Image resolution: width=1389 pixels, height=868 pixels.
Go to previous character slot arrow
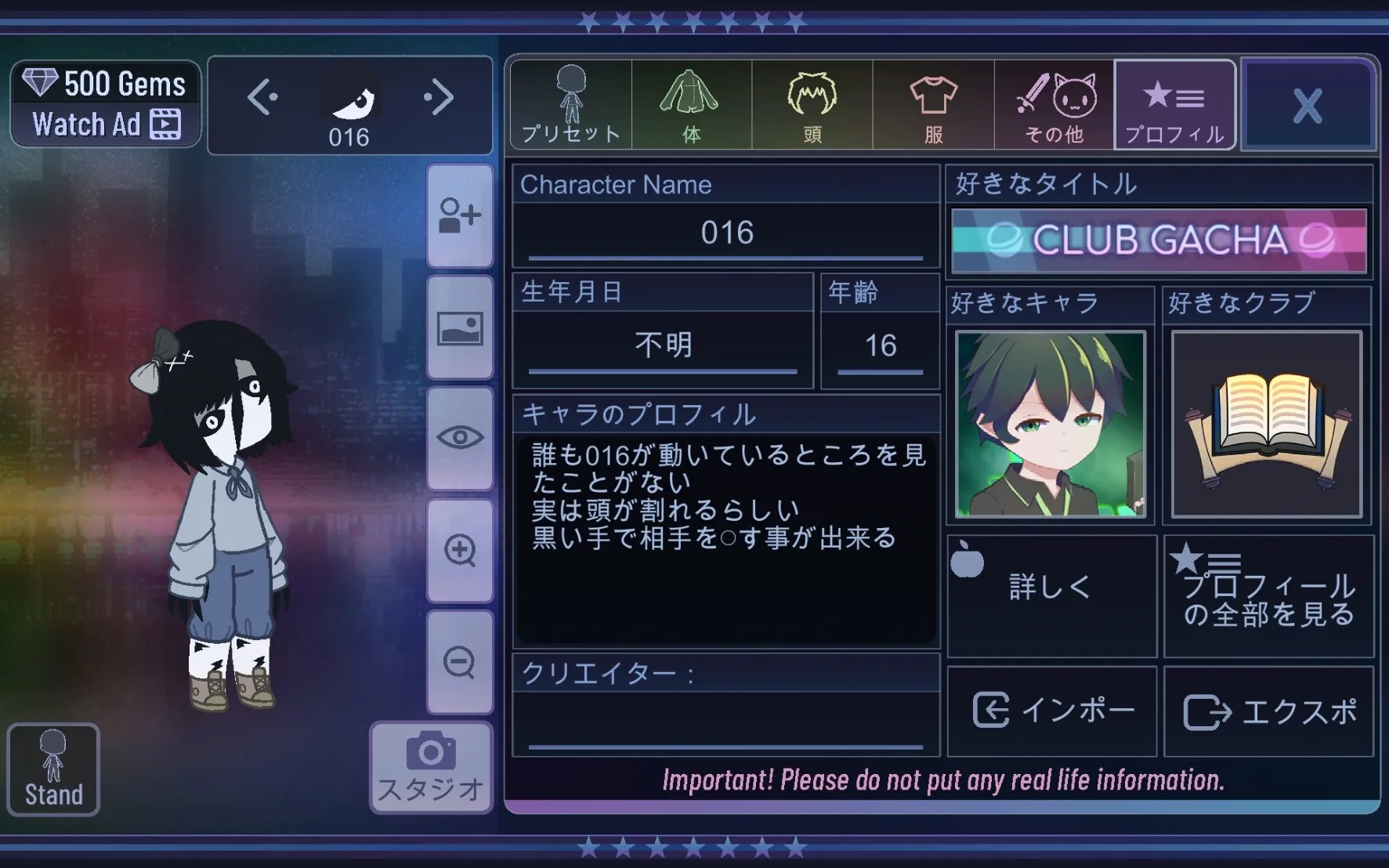[x=262, y=98]
